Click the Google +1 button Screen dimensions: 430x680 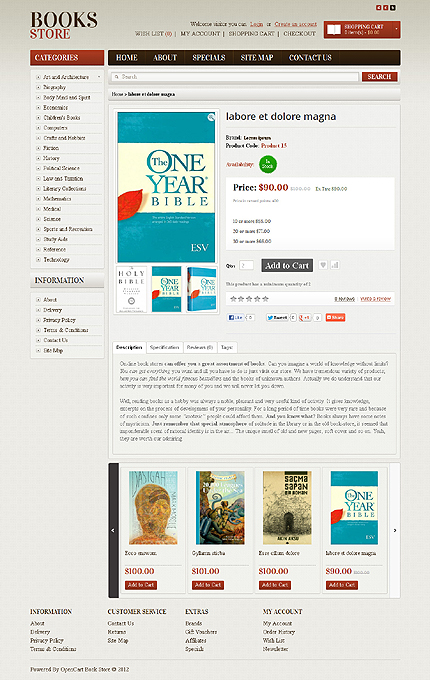305,317
